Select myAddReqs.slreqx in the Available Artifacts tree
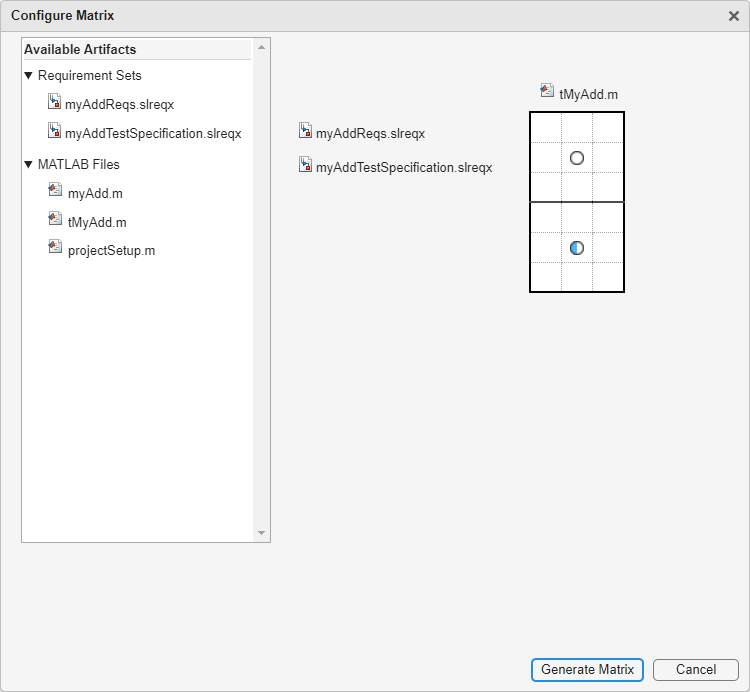The image size is (750, 692). coord(120,104)
